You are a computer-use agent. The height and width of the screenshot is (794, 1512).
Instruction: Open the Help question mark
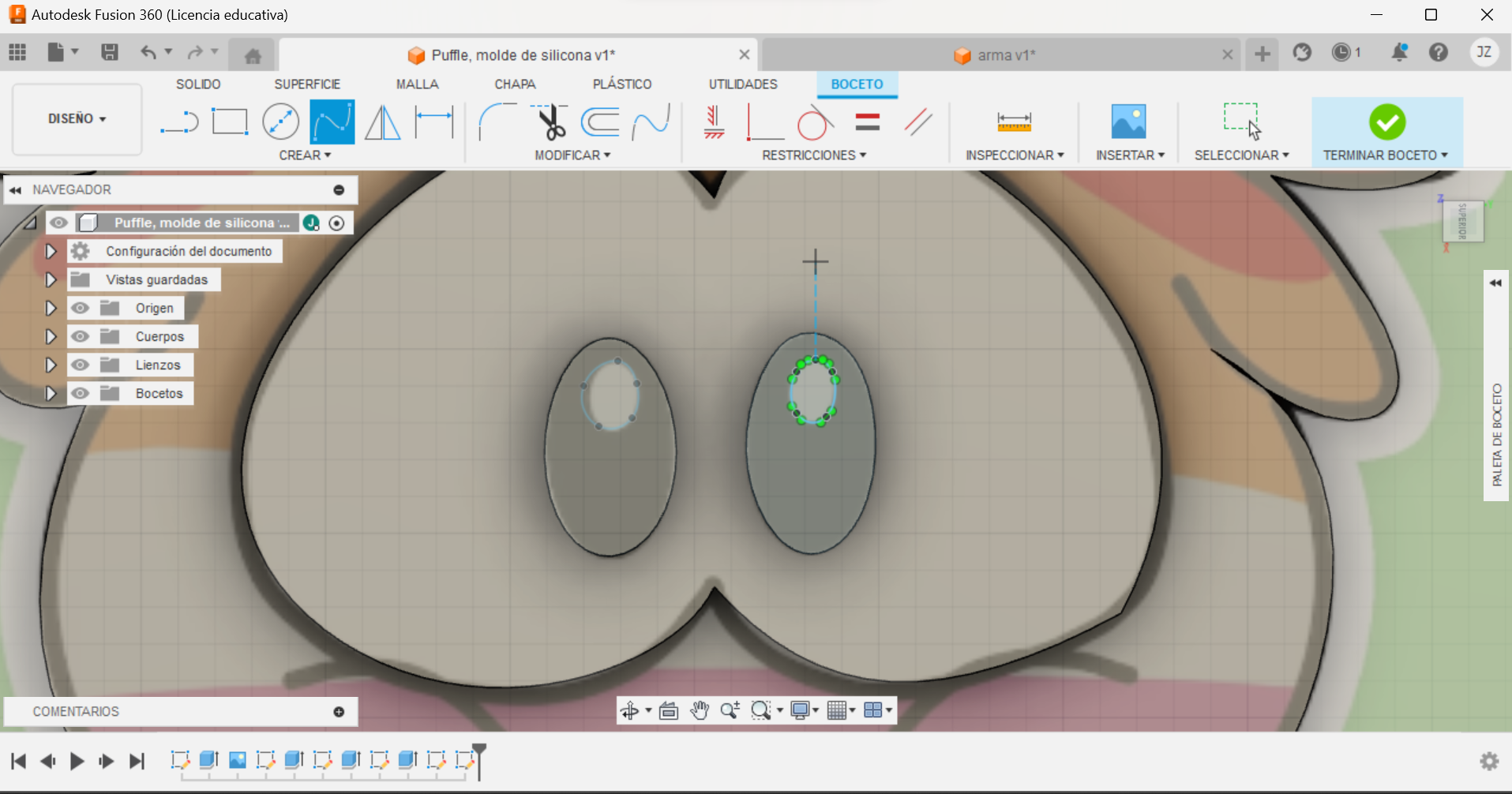[1439, 52]
